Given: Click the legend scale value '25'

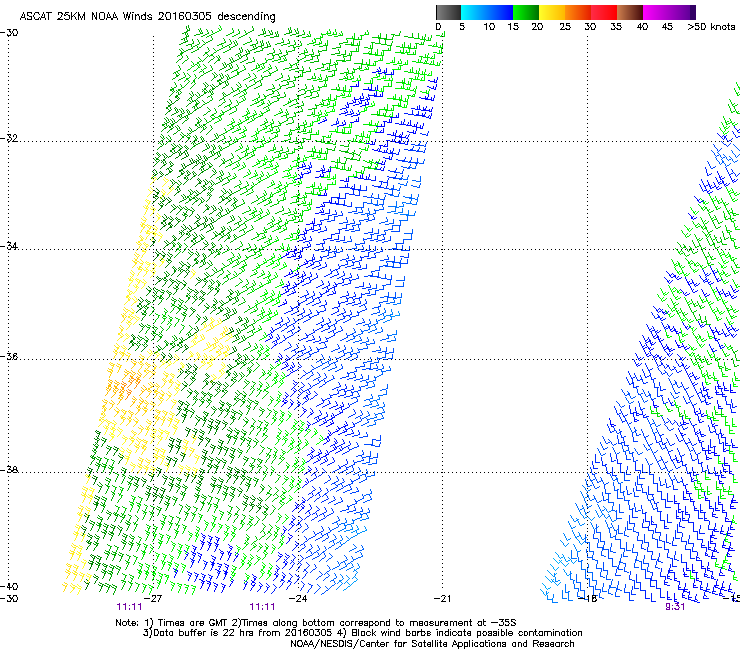Looking at the screenshot, I should coord(565,26).
